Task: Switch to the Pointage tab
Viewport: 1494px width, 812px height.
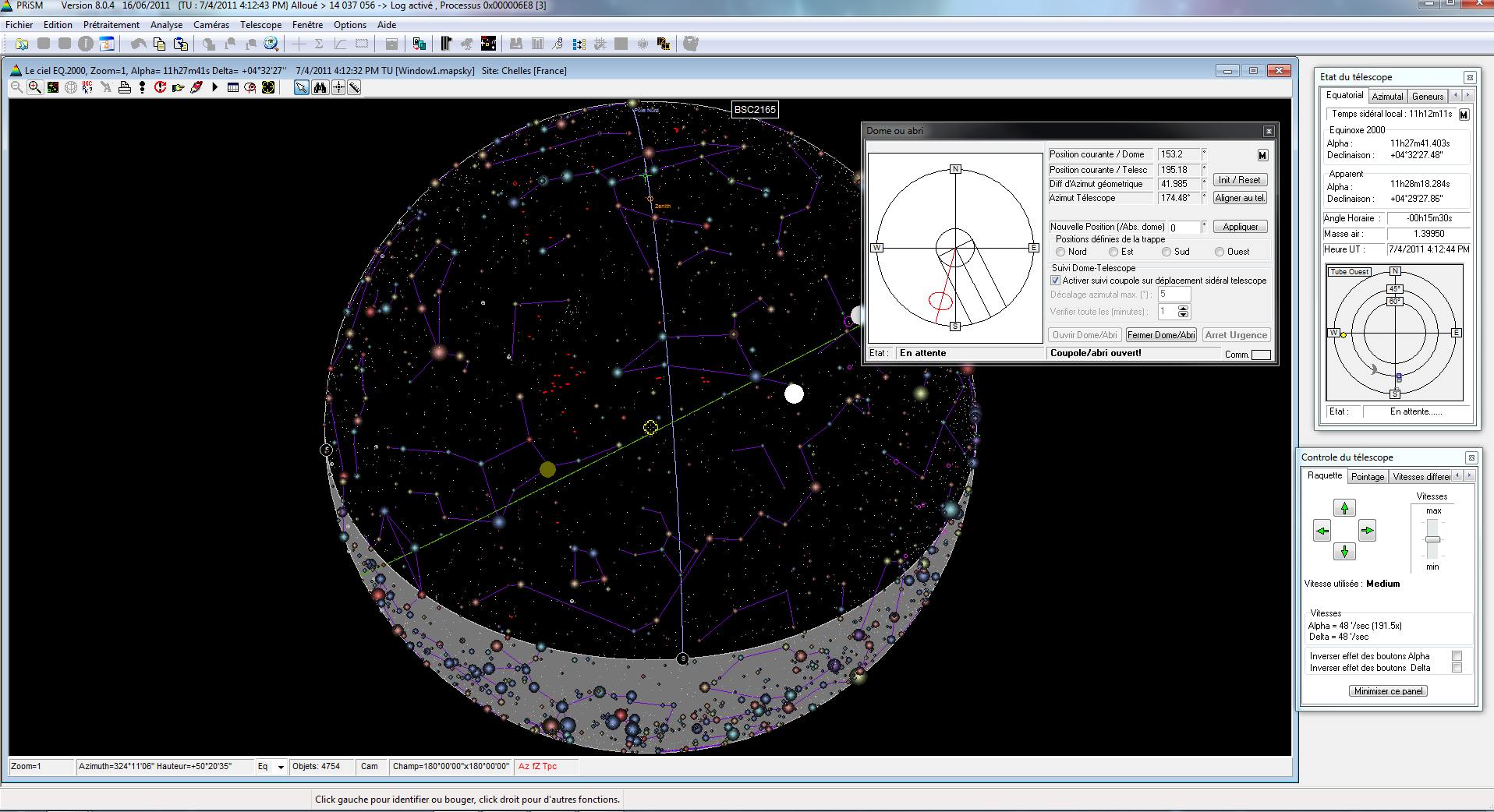Action: (x=1368, y=477)
